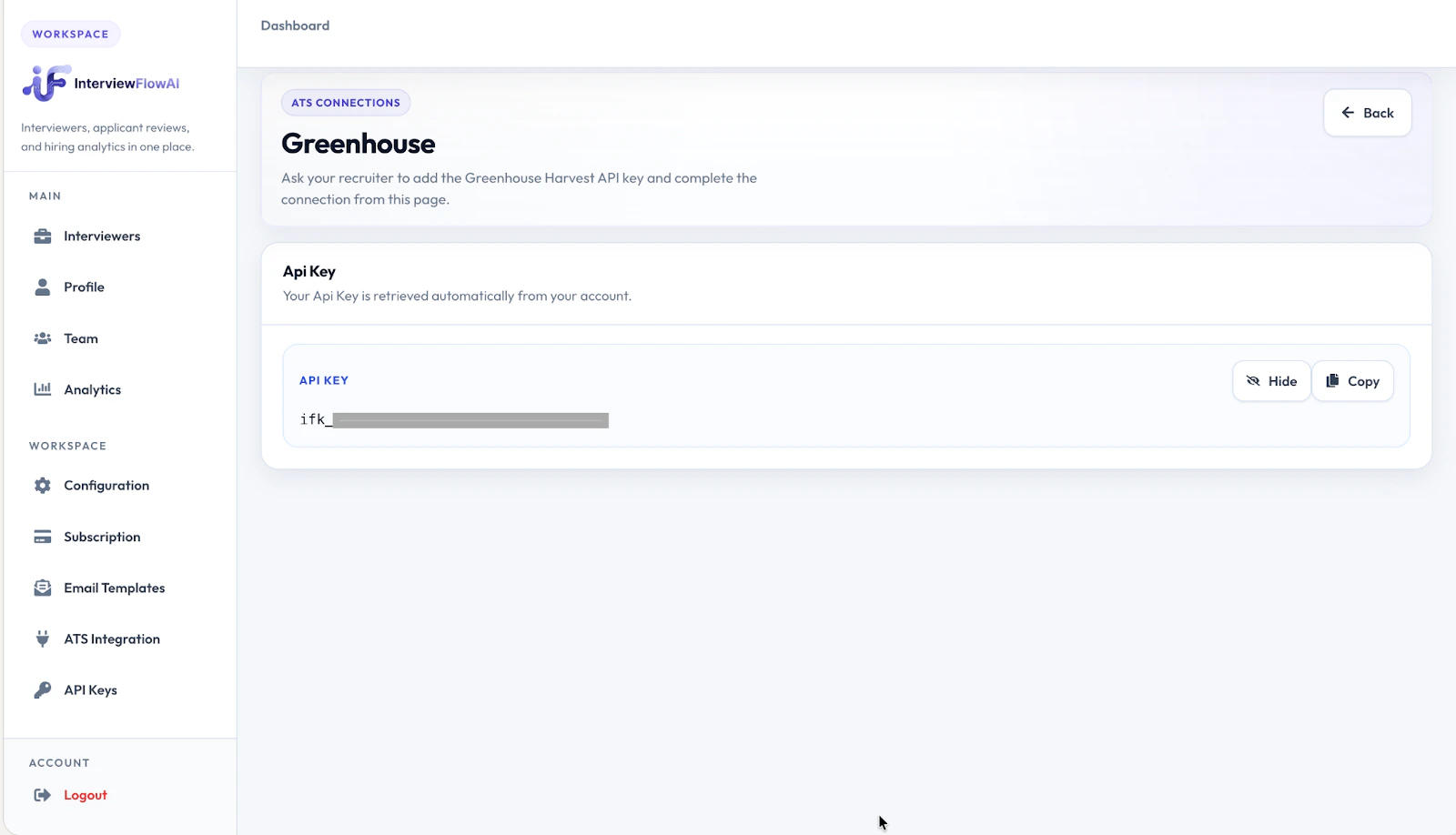This screenshot has width=1456, height=835.
Task: Click the Team group icon
Action: tap(43, 338)
